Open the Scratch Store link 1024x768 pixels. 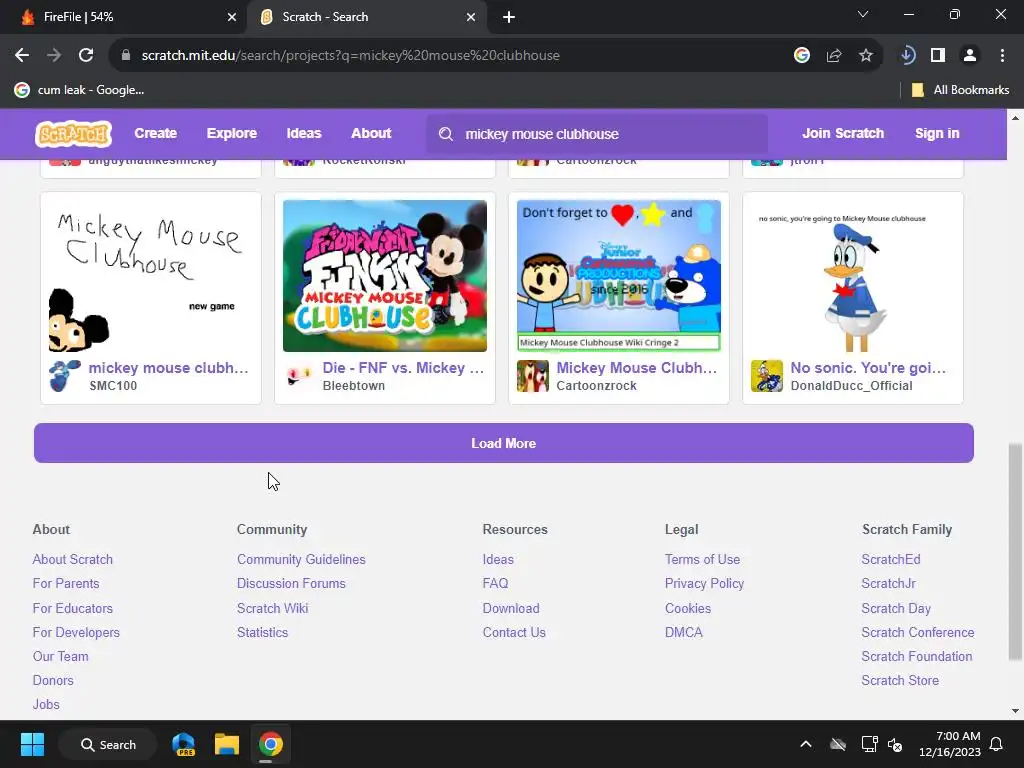(x=900, y=680)
